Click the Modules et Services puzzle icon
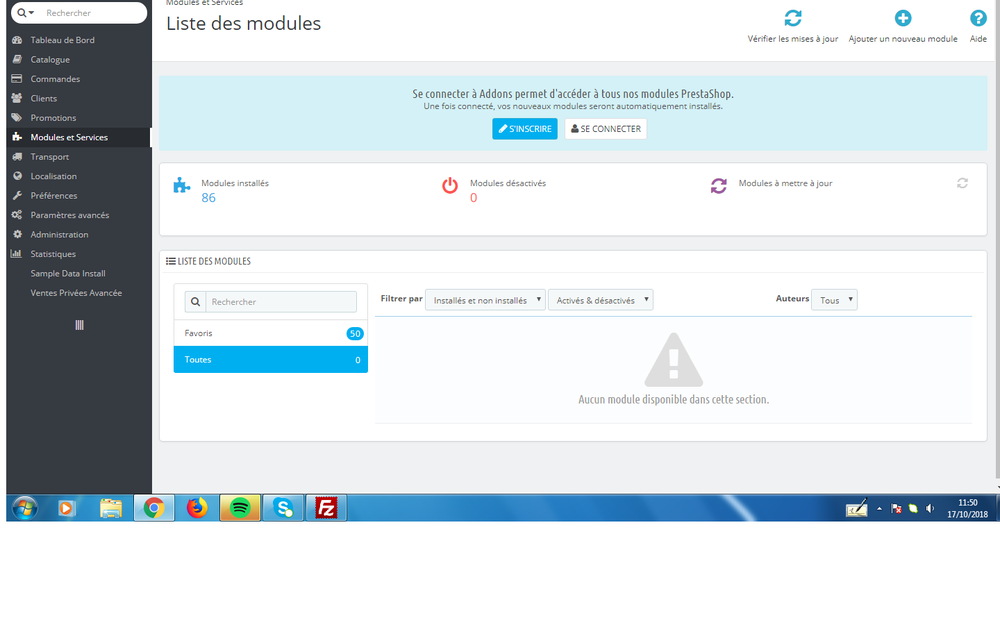Image resolution: width=1000 pixels, height=625 pixels. pos(17,137)
